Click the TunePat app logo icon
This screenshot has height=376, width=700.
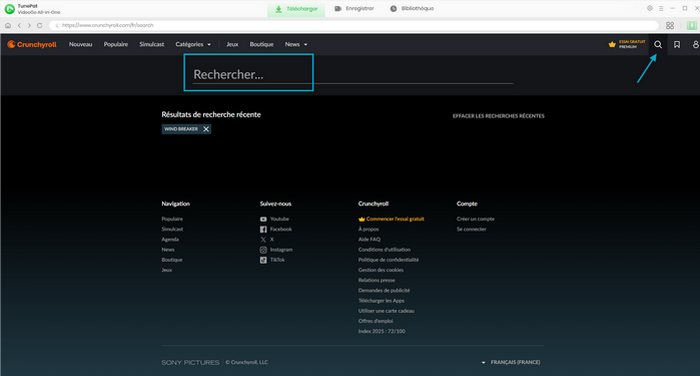(9, 8)
